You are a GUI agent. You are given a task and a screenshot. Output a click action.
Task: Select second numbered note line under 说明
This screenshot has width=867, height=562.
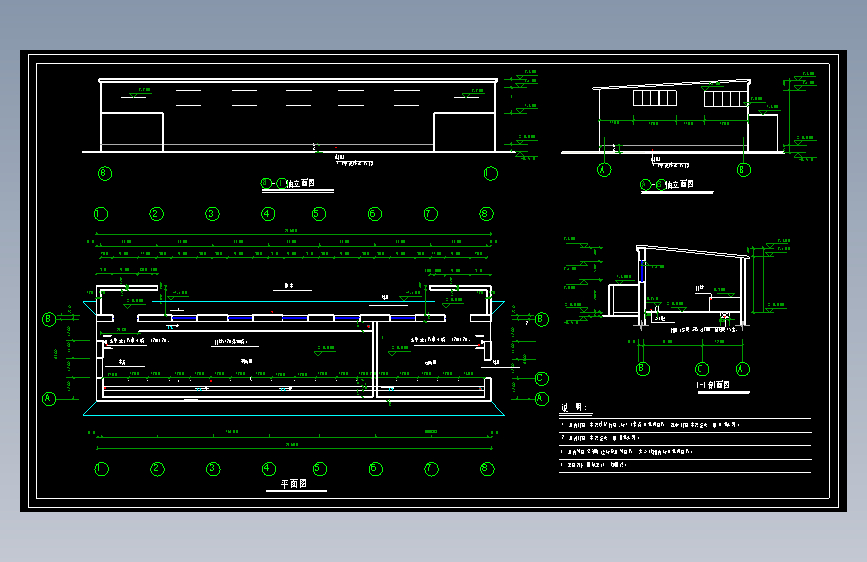coord(600,438)
